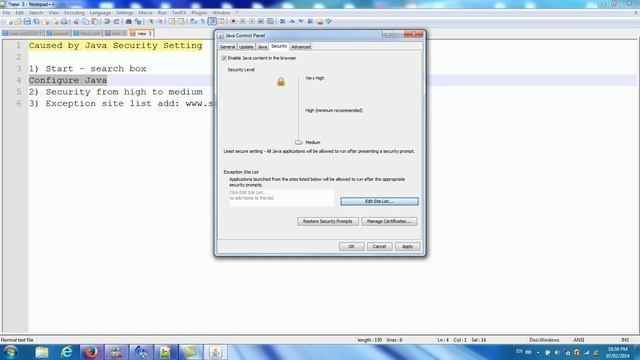The width and height of the screenshot is (640, 360).
Task: Toggle Enable Java content in the browser
Action: point(224,58)
